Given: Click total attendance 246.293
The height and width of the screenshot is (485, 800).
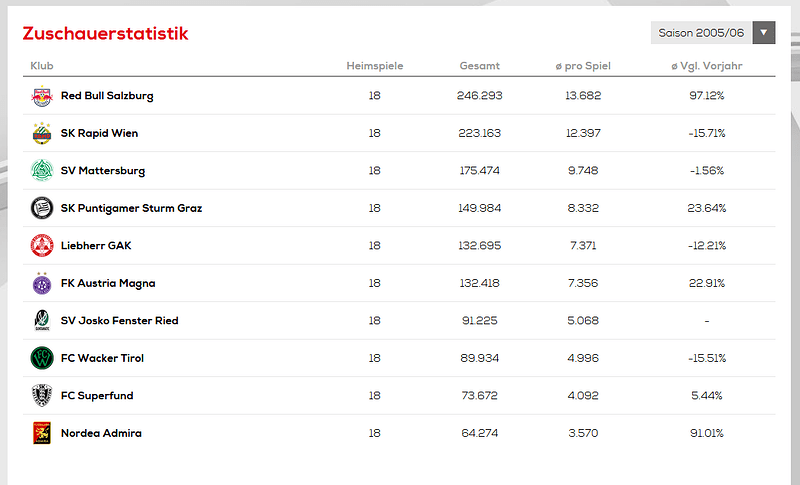Looking at the screenshot, I should (480, 96).
